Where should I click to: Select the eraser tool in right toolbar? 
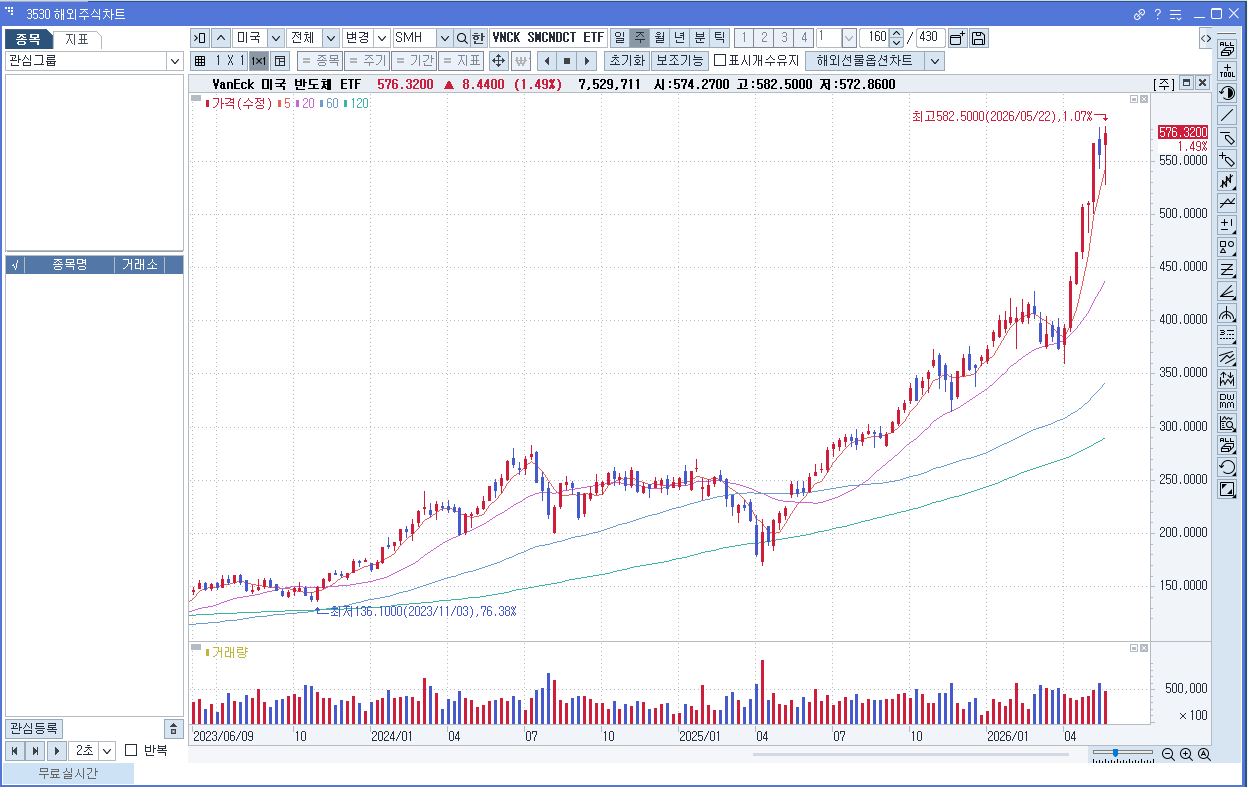[x=1227, y=137]
